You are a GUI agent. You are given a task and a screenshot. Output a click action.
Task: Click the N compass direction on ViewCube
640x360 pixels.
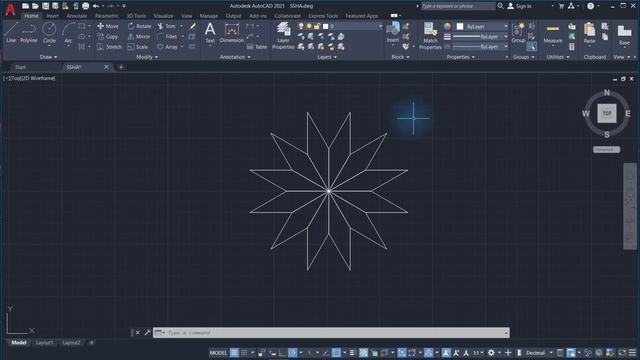click(607, 93)
